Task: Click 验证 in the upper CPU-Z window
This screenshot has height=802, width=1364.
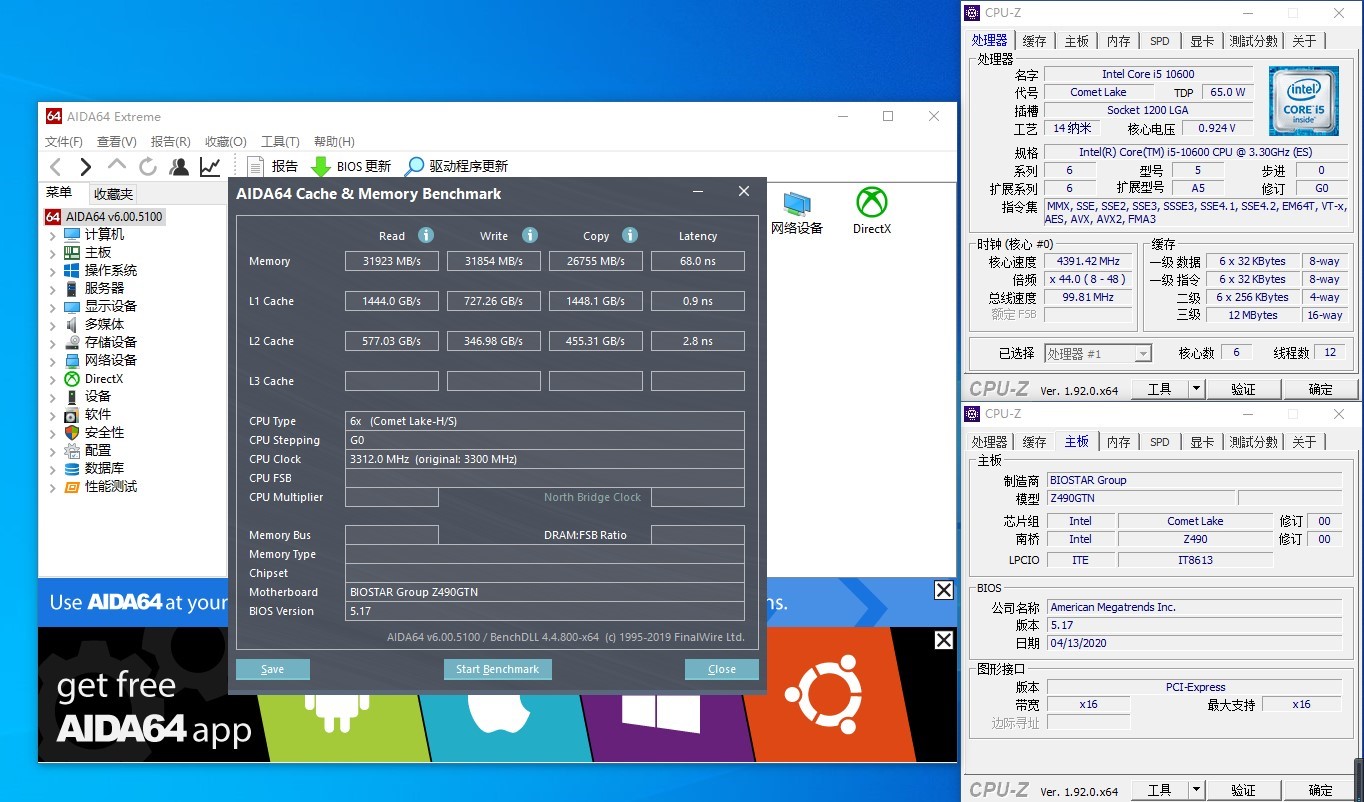Action: click(x=1243, y=389)
